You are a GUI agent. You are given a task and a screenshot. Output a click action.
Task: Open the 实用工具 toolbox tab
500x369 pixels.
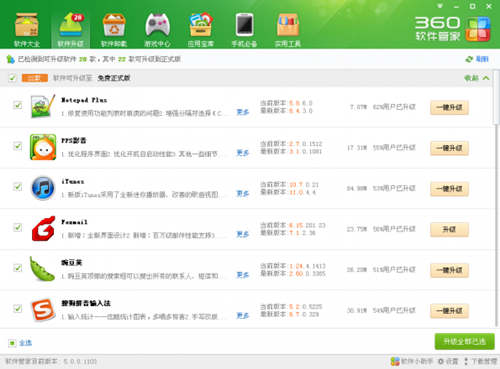pos(288,30)
